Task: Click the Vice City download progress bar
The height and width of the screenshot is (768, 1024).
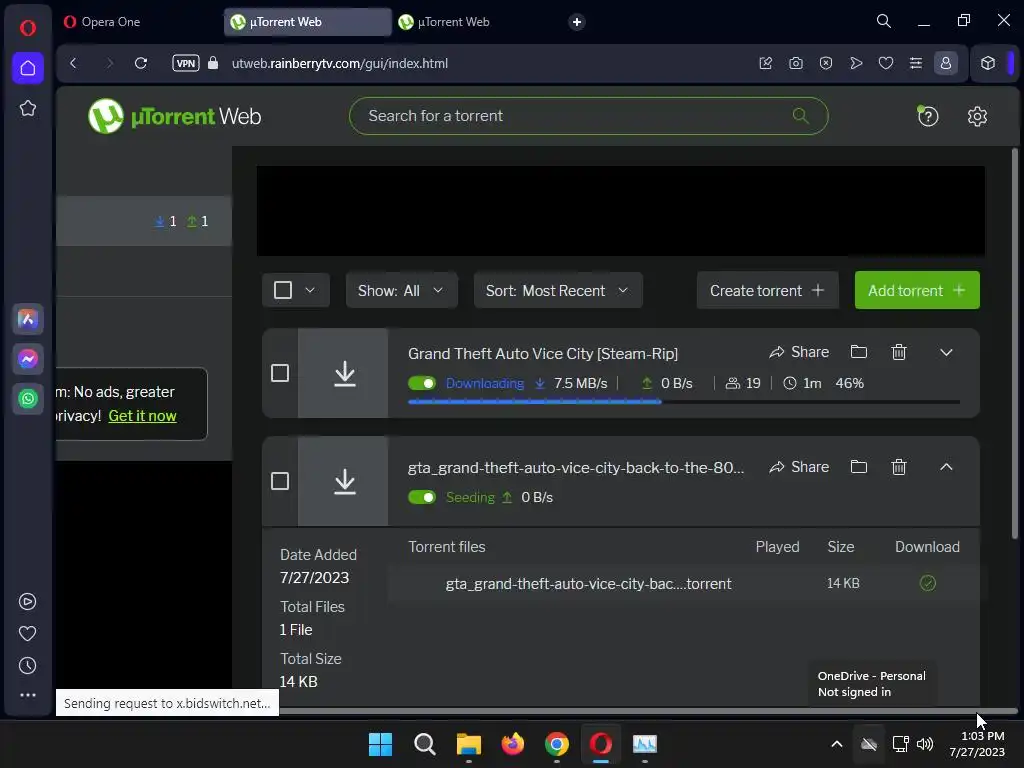Action: (684, 402)
